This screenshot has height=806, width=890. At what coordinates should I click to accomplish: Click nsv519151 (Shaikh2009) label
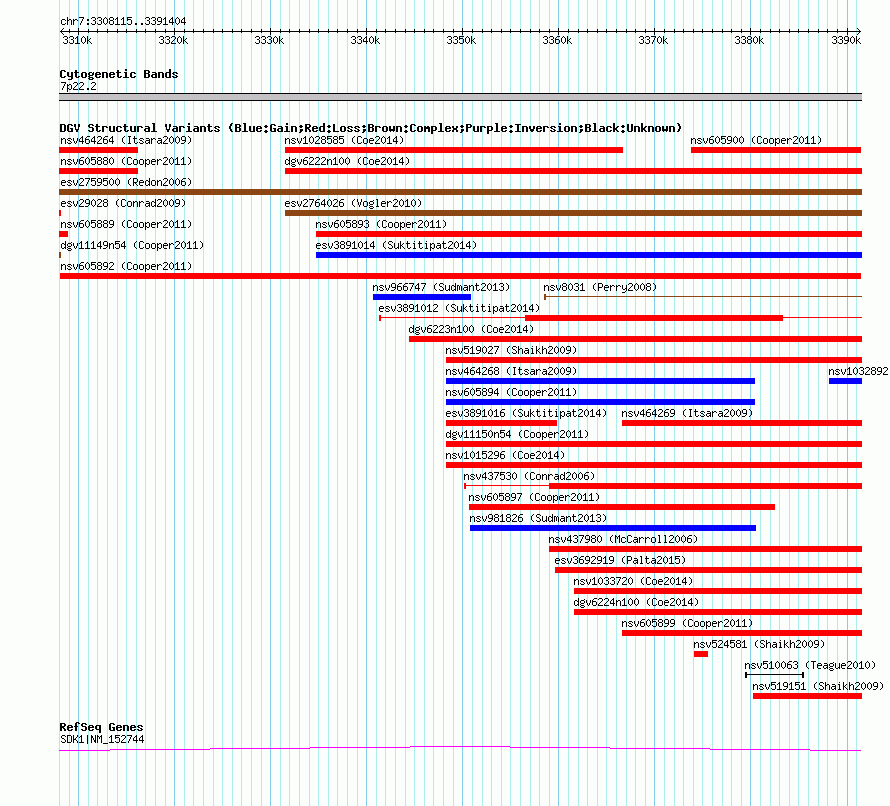pos(818,686)
